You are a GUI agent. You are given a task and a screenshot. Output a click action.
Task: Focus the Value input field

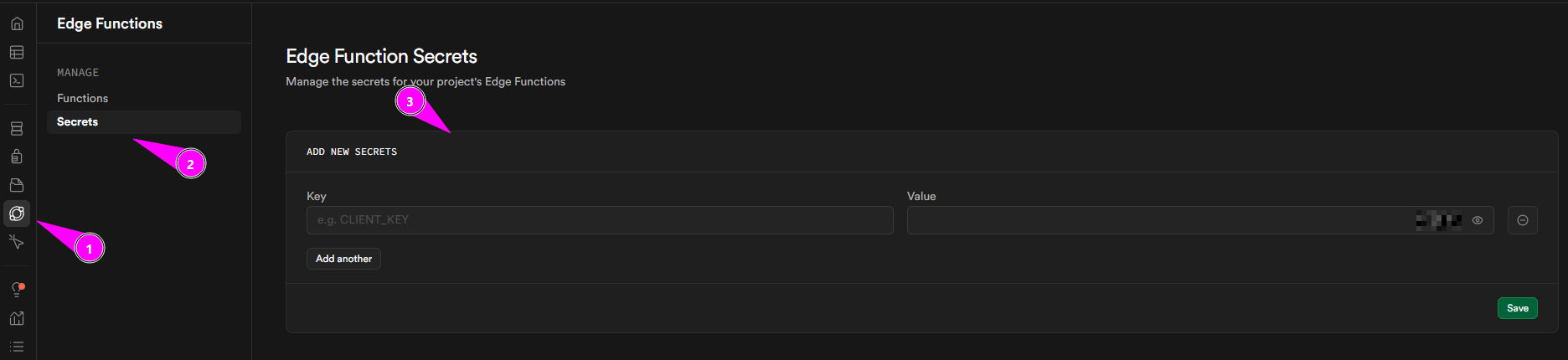click(x=1156, y=220)
